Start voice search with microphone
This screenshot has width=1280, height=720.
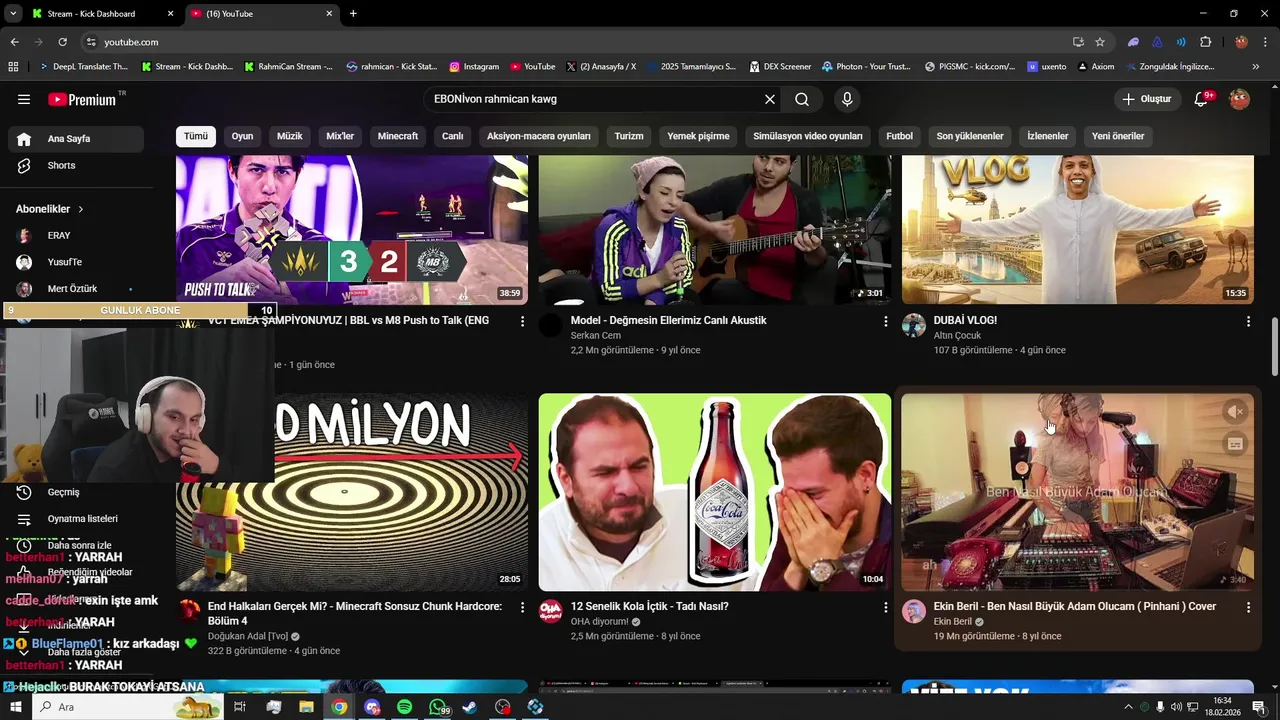point(847,99)
